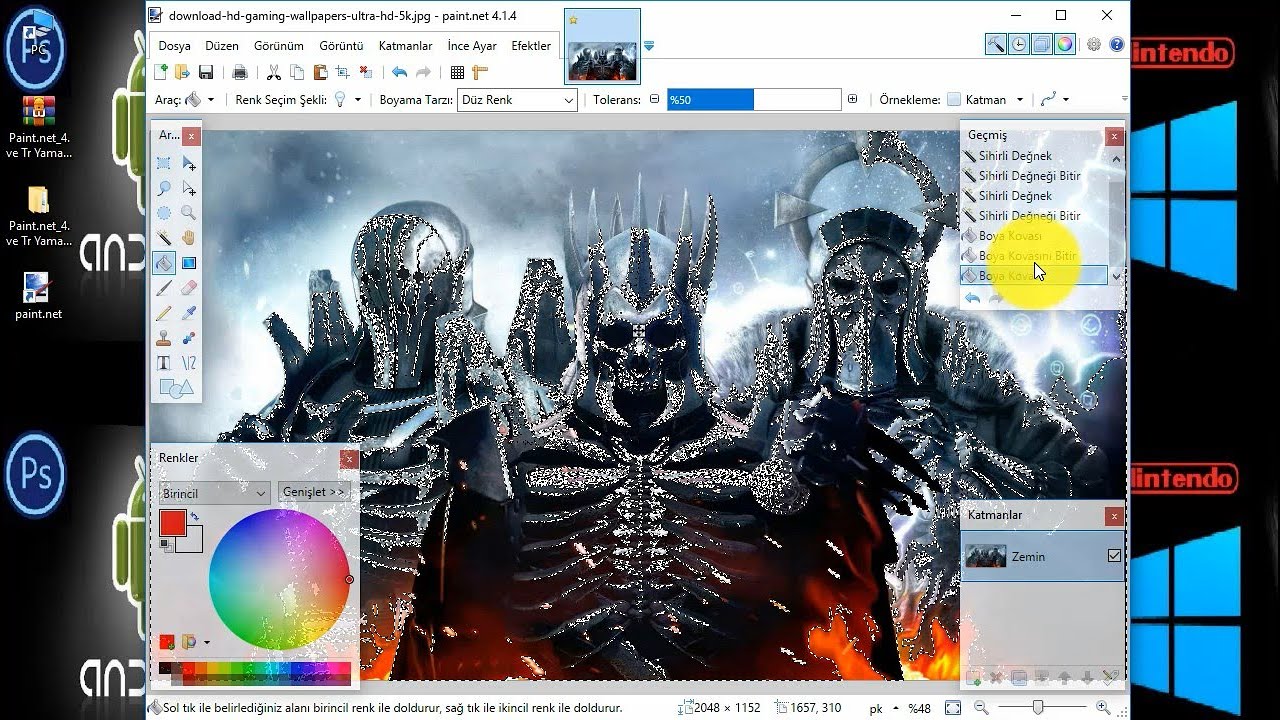Viewport: 1280px width, 720px height.
Task: Select the Color Picker eyedropper tool
Action: [189, 313]
